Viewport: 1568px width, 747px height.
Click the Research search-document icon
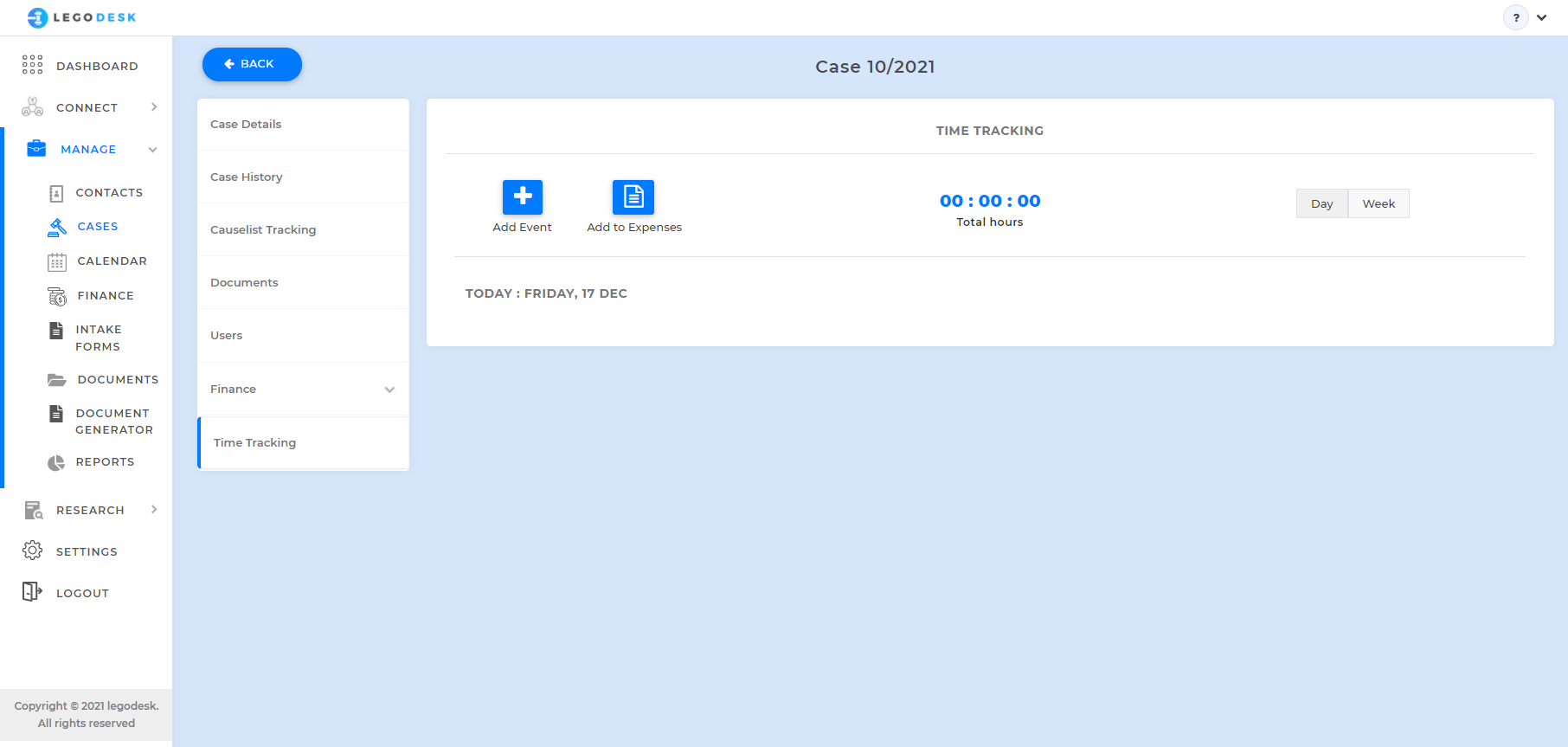pos(33,510)
